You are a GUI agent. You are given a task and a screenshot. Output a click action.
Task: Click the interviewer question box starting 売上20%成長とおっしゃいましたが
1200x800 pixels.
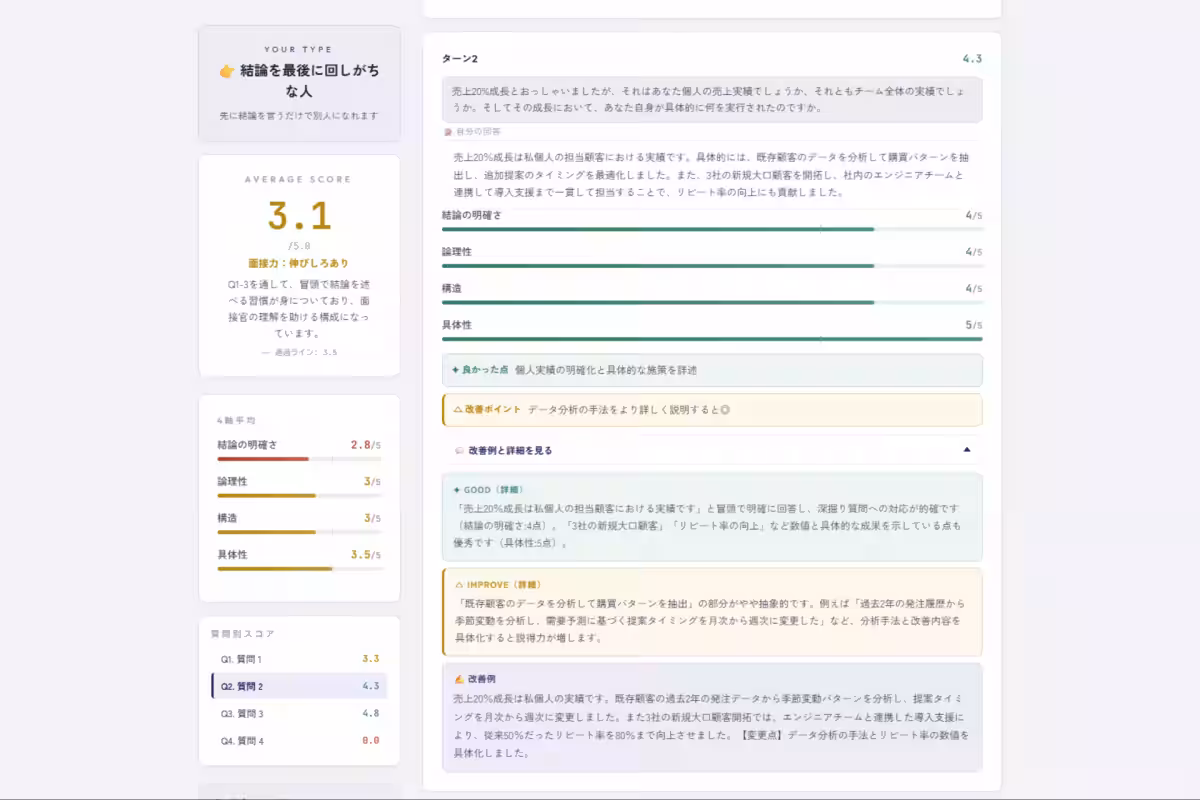(x=712, y=100)
